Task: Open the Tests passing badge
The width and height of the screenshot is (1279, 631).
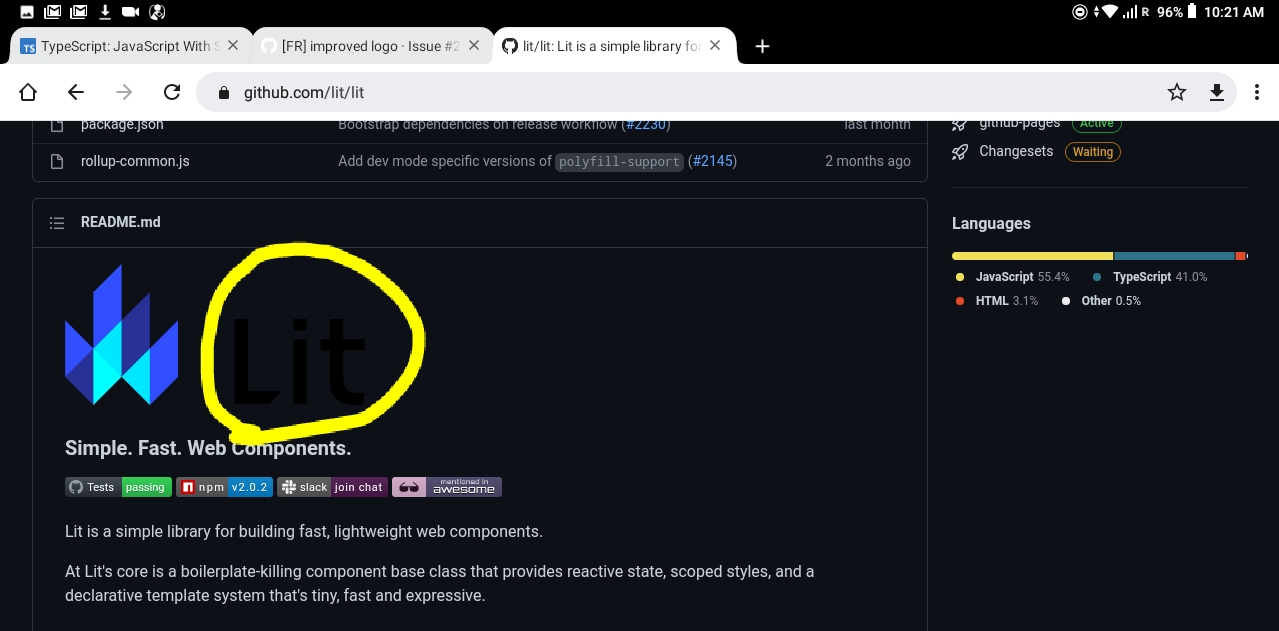Action: click(118, 487)
